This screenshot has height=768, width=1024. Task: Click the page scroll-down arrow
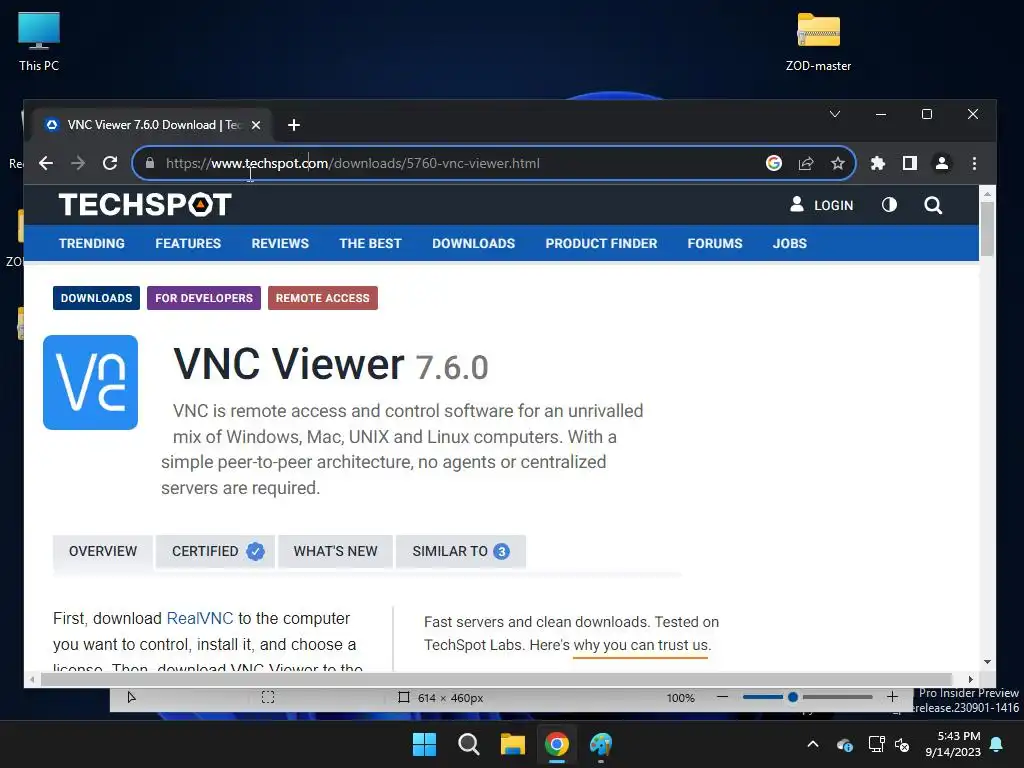[x=987, y=662]
